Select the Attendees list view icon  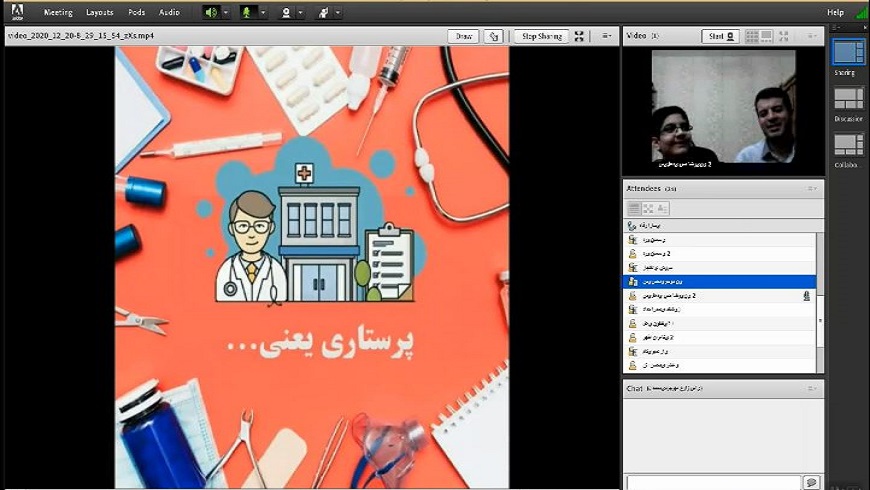(634, 209)
